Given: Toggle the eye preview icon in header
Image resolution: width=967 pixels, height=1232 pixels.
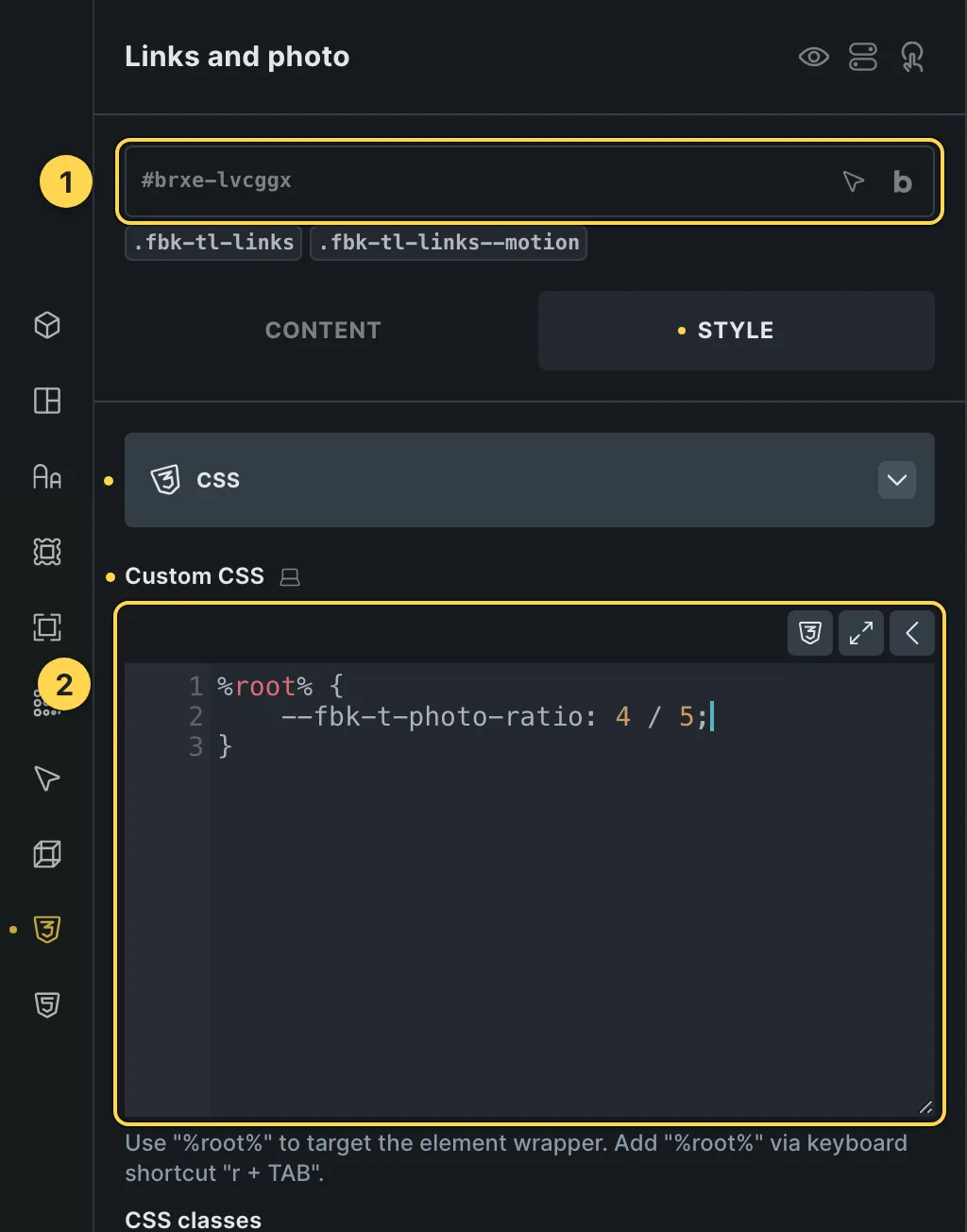Looking at the screenshot, I should [814, 57].
